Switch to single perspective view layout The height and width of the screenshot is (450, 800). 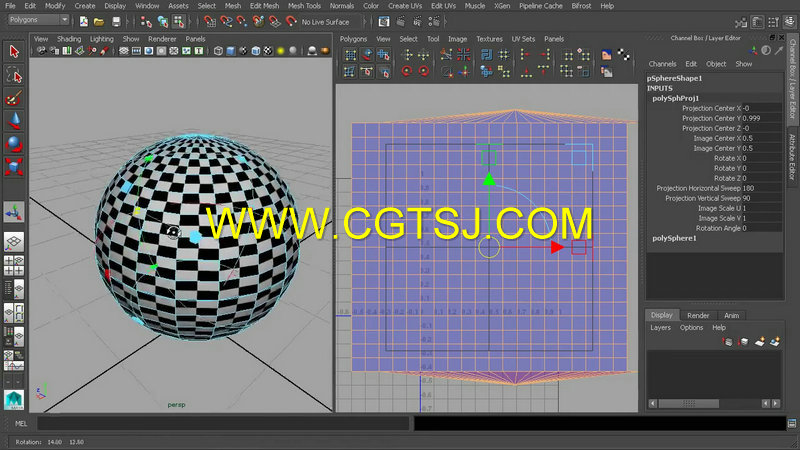(14, 242)
